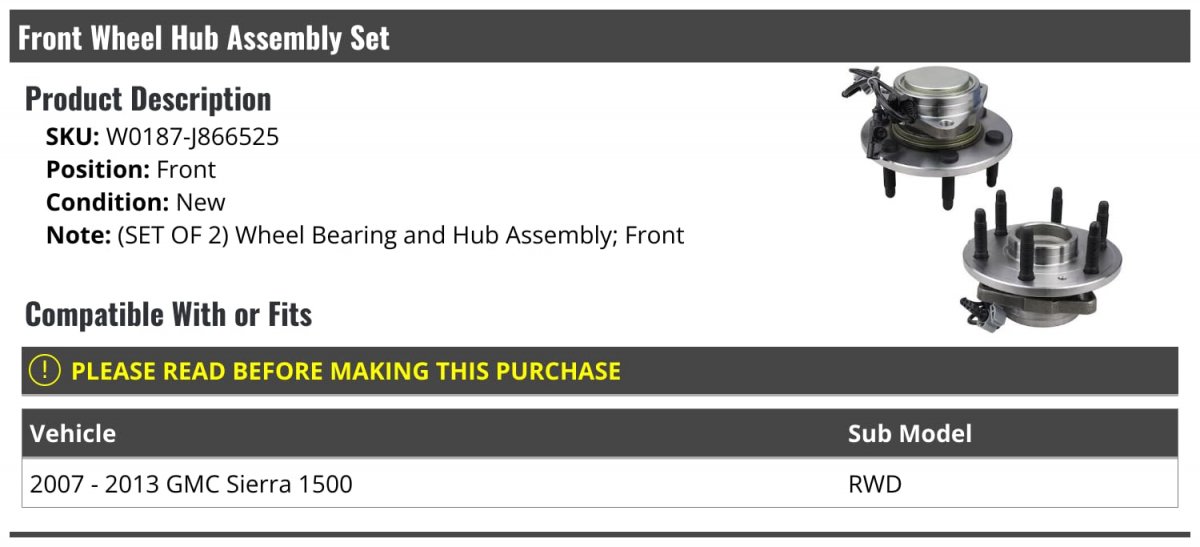Image resolution: width=1200 pixels, height=547 pixels.
Task: Click the Front Wheel Hub Assembly Set header
Action: [x=204, y=38]
